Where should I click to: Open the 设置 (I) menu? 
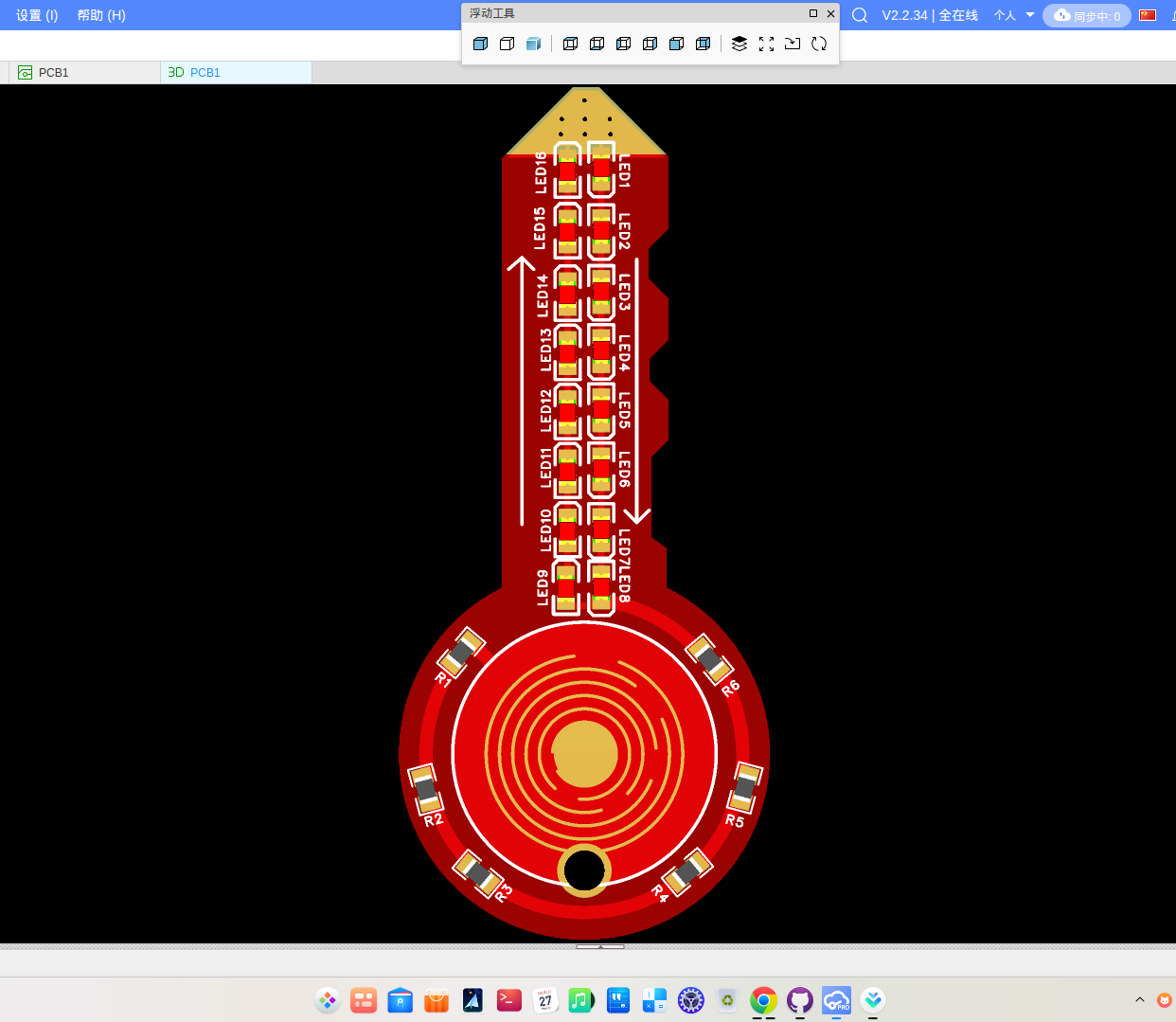[37, 15]
